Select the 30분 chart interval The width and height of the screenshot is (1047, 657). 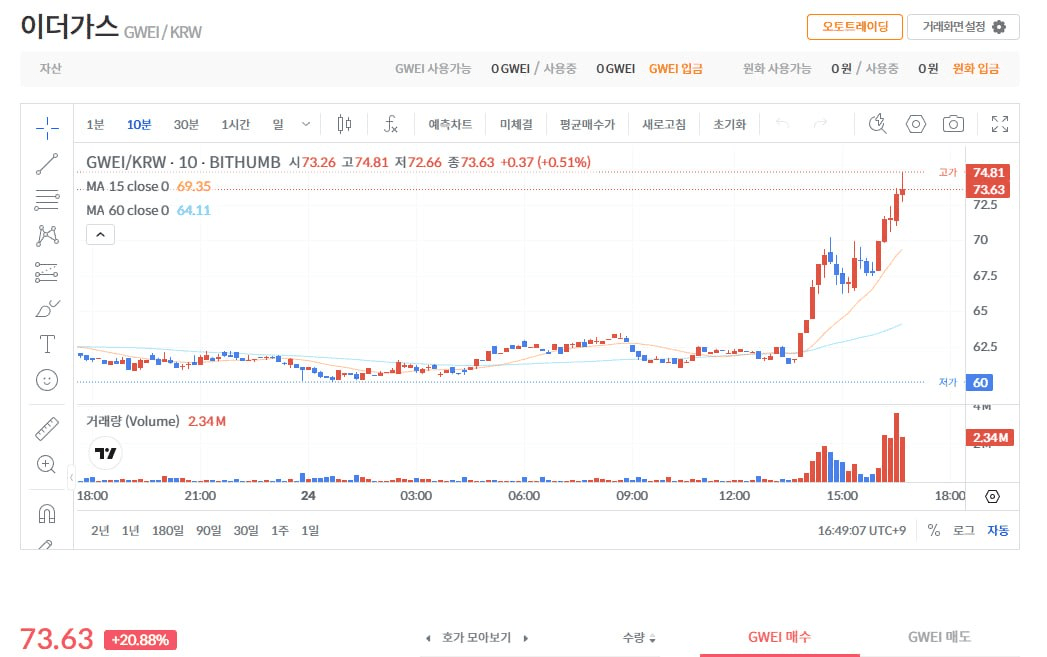(186, 125)
